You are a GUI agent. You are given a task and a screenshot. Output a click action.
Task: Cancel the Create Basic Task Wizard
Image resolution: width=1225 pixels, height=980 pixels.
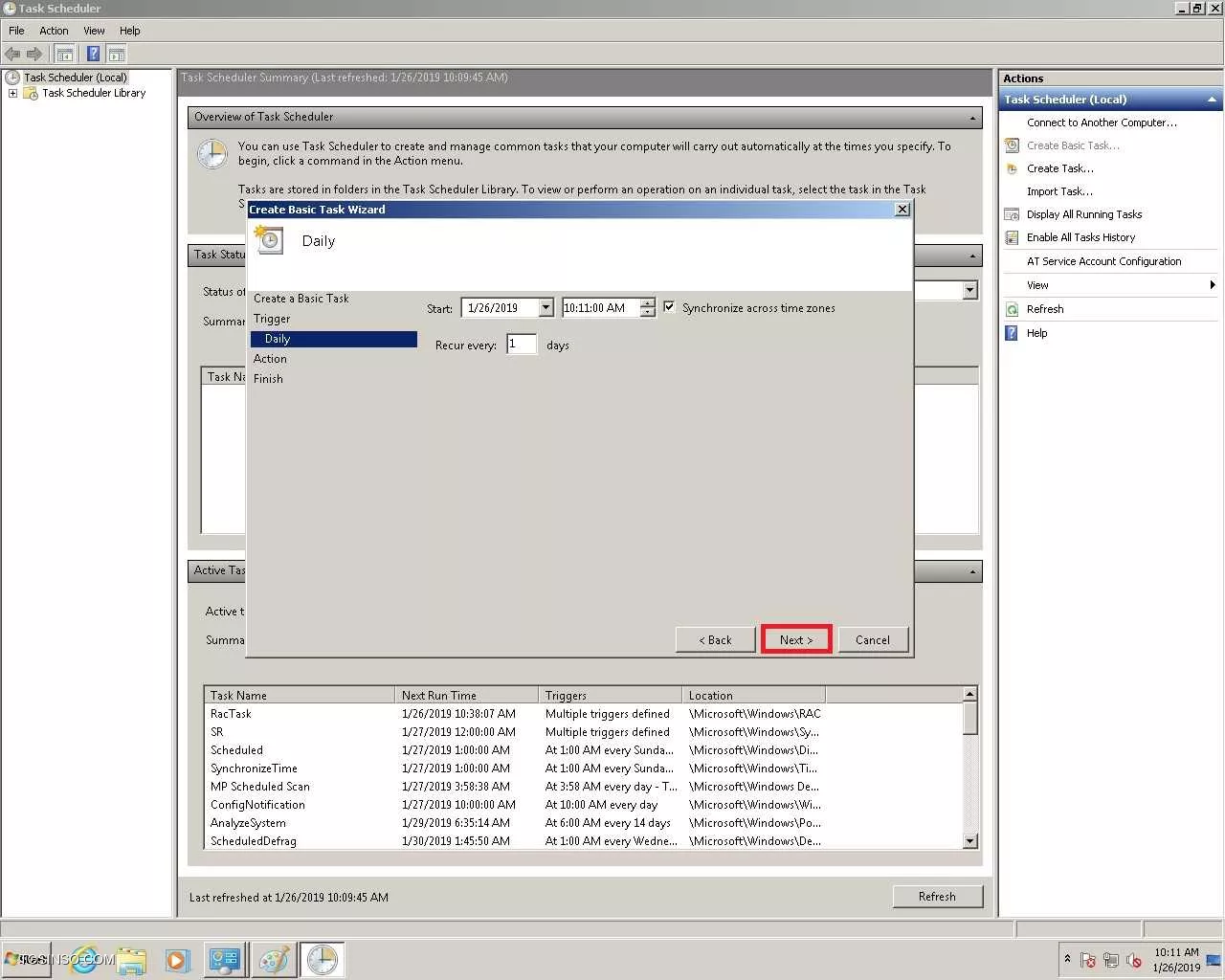tap(873, 639)
